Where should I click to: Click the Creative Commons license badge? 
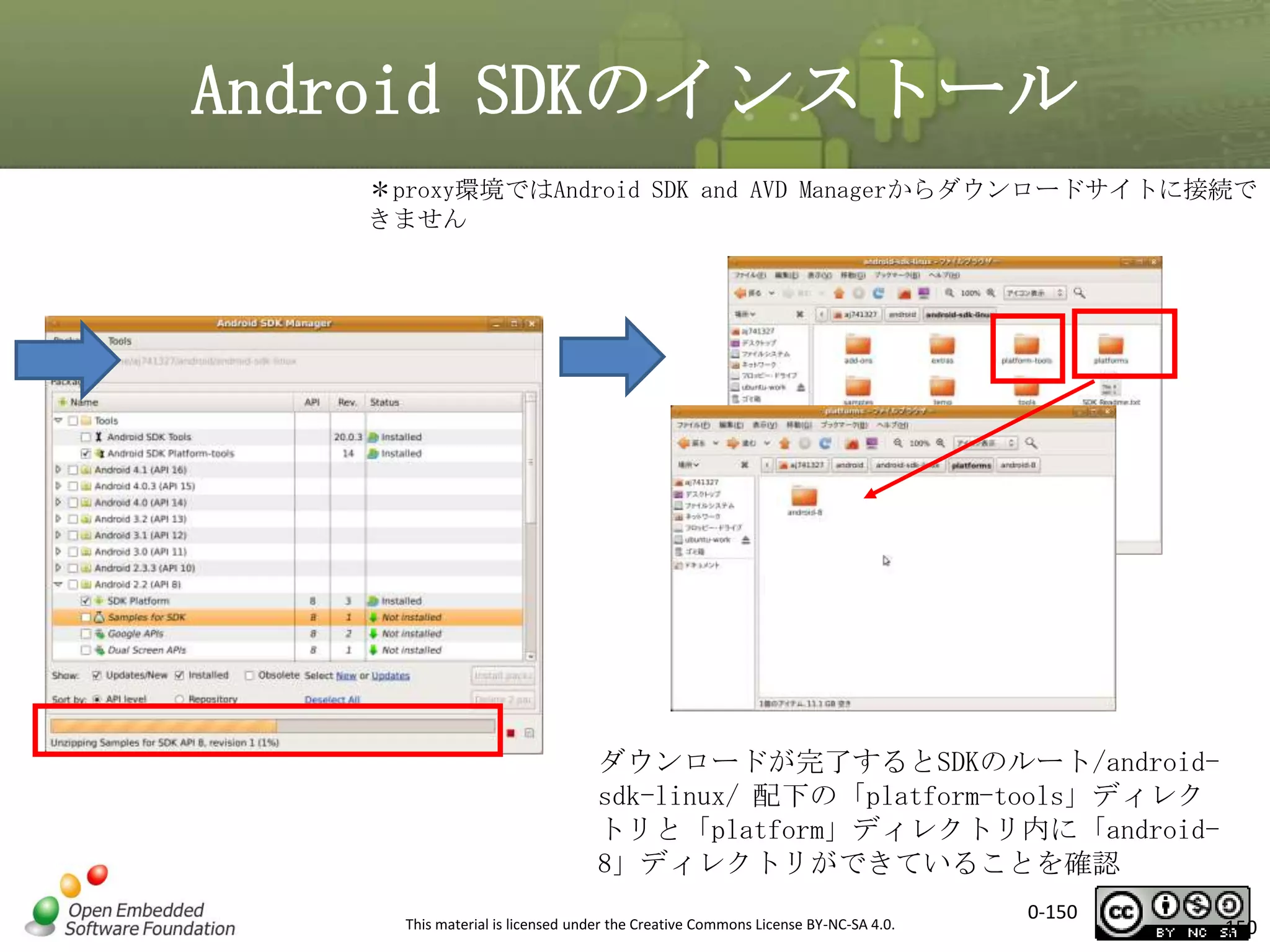[1172, 912]
